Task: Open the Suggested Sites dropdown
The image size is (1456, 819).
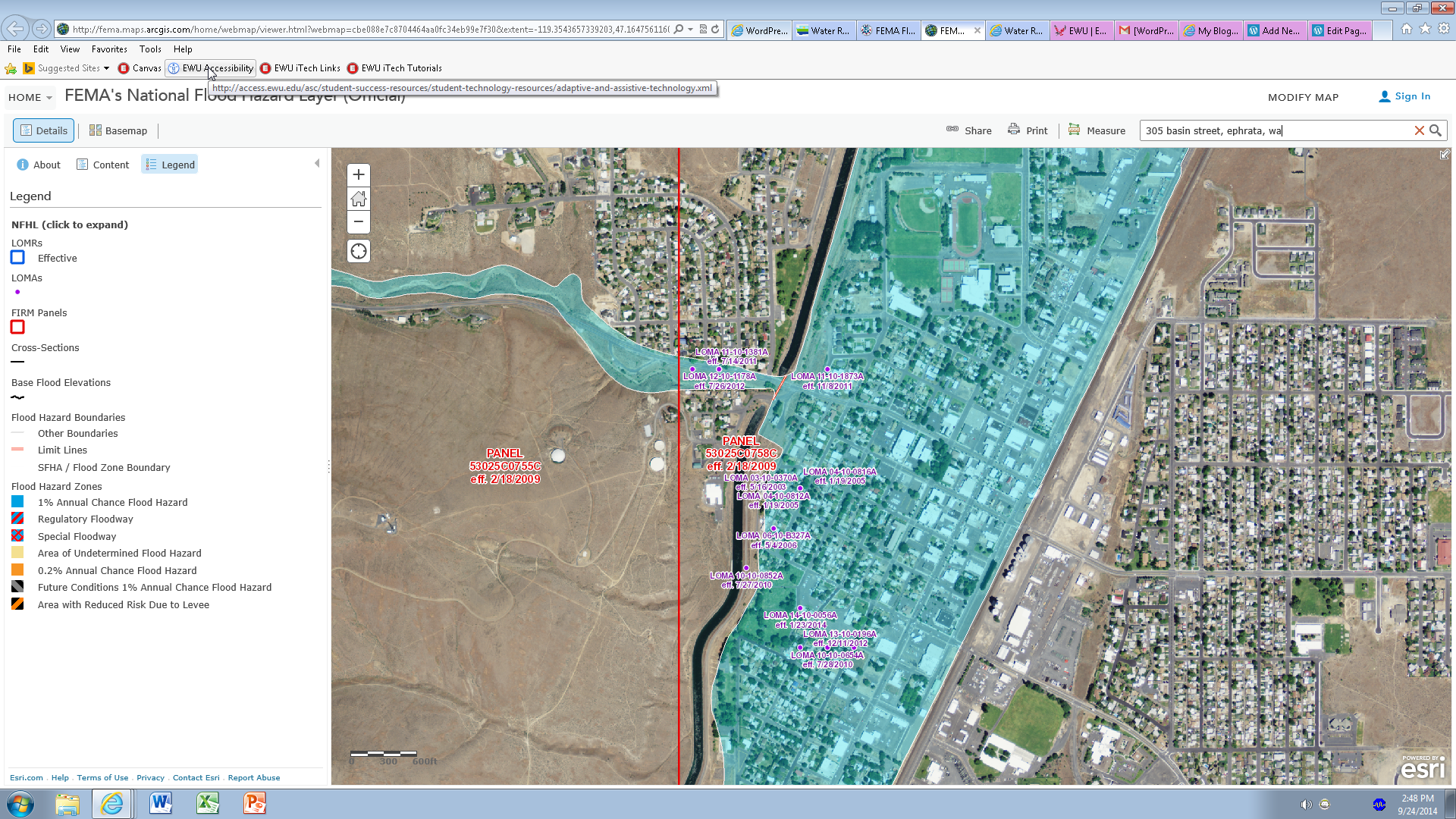Action: pos(67,68)
